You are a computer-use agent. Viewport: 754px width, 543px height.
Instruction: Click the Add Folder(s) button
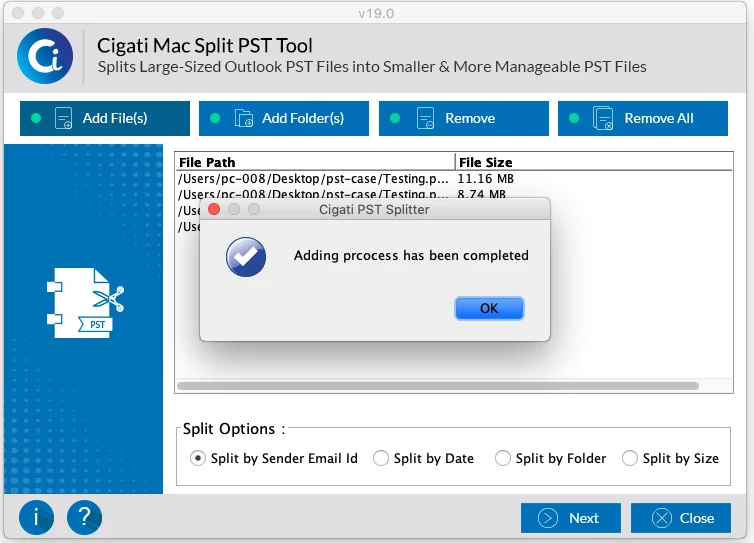[x=284, y=118]
